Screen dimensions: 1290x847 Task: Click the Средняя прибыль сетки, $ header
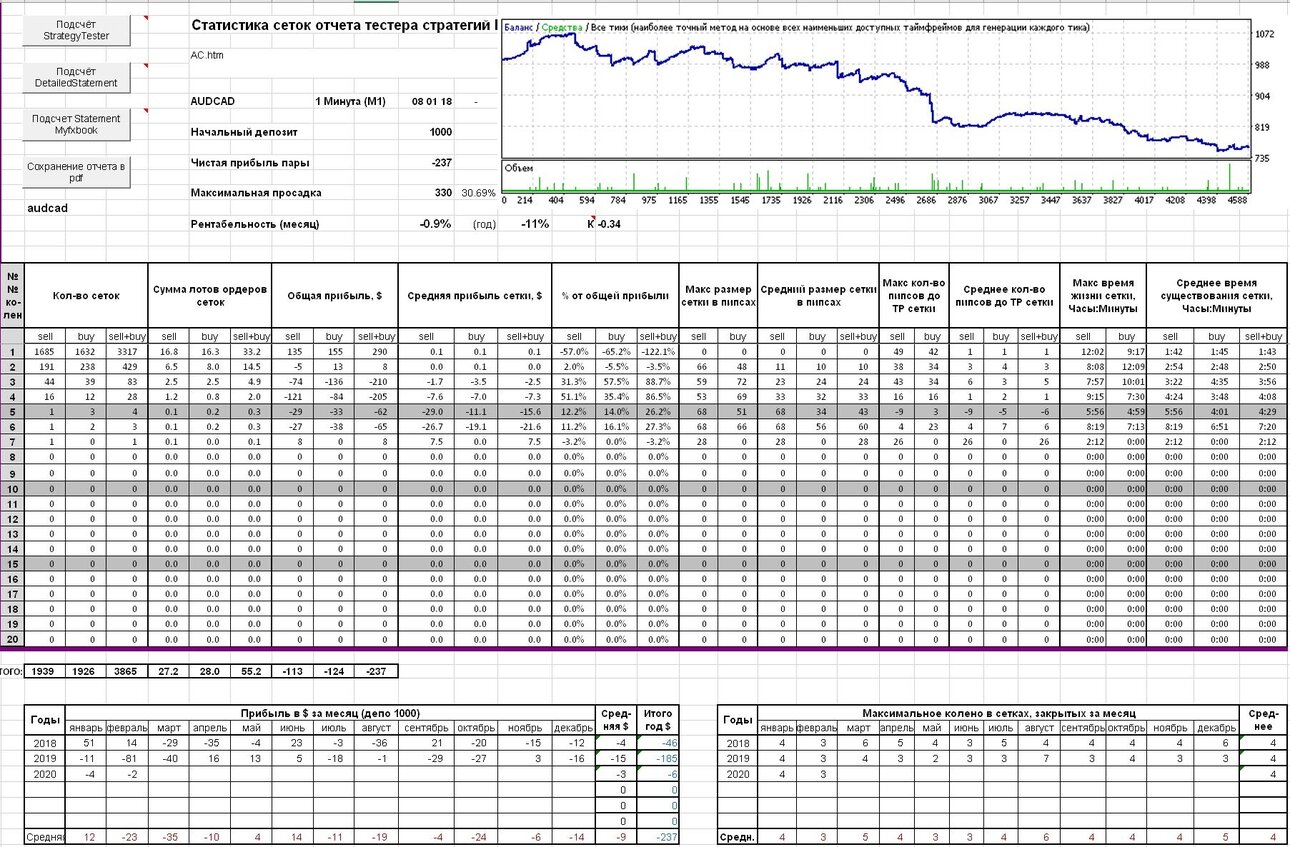coord(474,296)
